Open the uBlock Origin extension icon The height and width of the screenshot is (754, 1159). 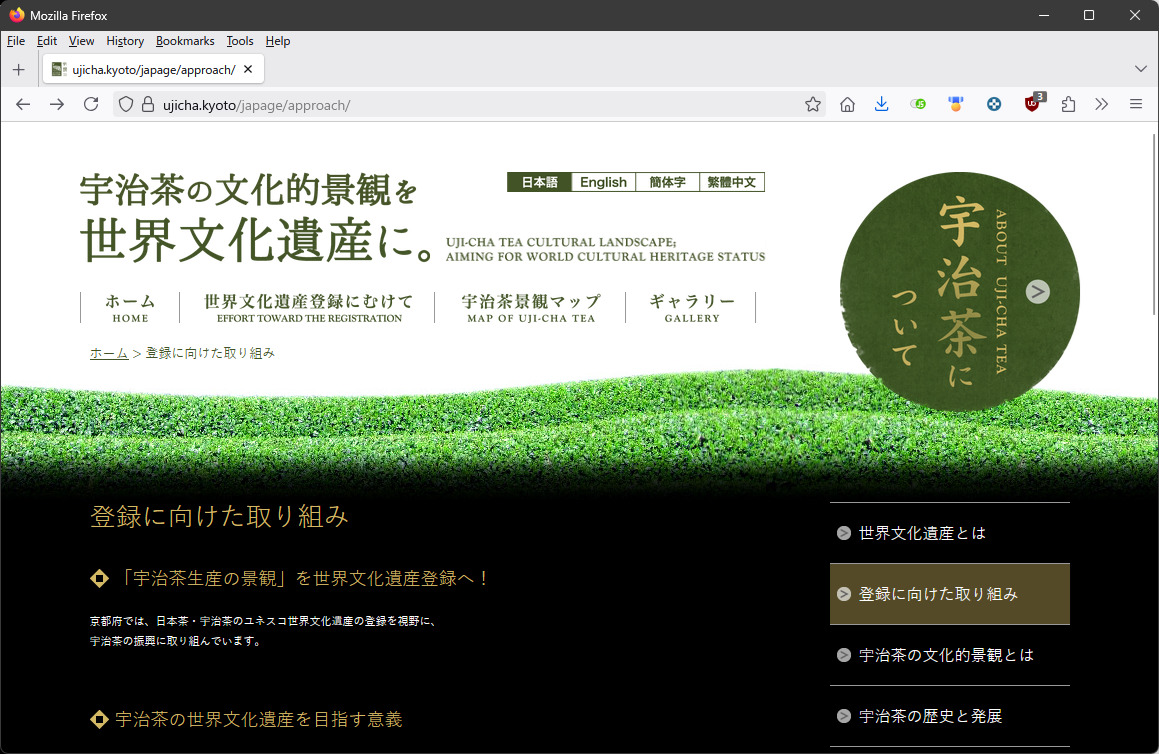coord(1032,104)
